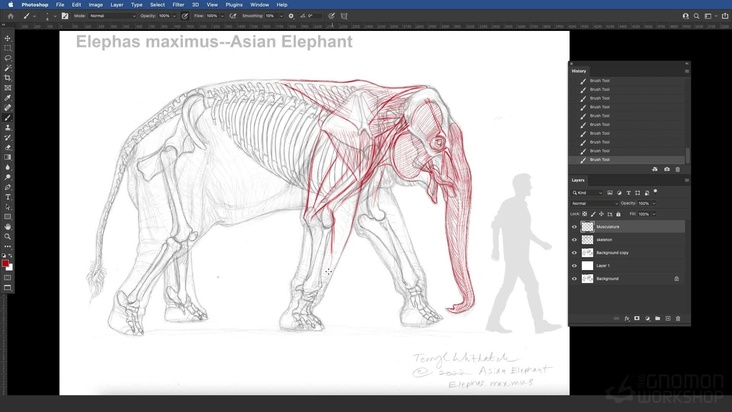Viewport: 732px width, 412px height.
Task: Select the Blur tool
Action: tap(7, 168)
